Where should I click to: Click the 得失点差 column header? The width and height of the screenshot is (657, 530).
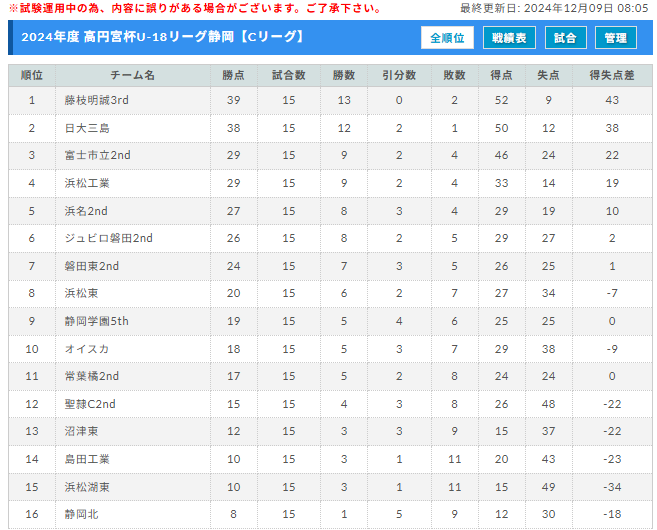tap(612, 75)
